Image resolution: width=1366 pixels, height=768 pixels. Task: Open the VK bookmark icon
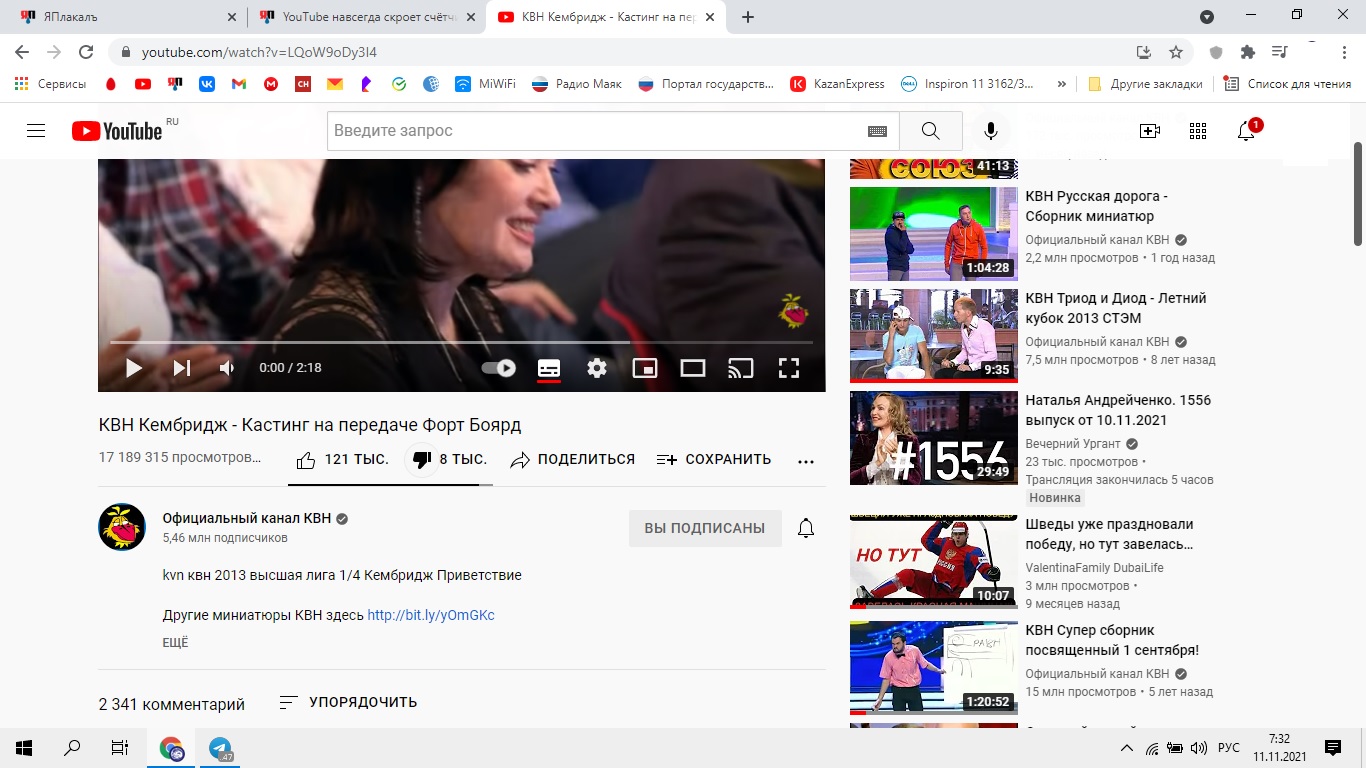point(207,84)
